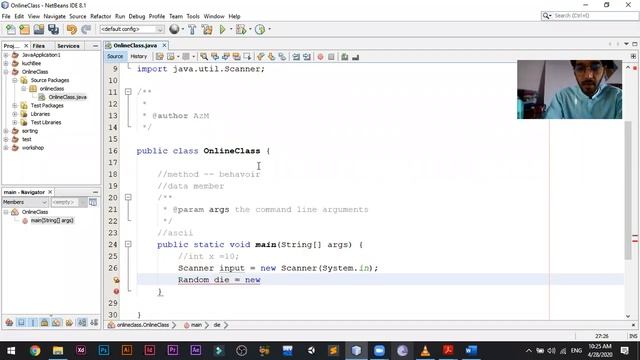Click the Open Project toolbar icon
This screenshot has width=640, height=360.
point(39,29)
